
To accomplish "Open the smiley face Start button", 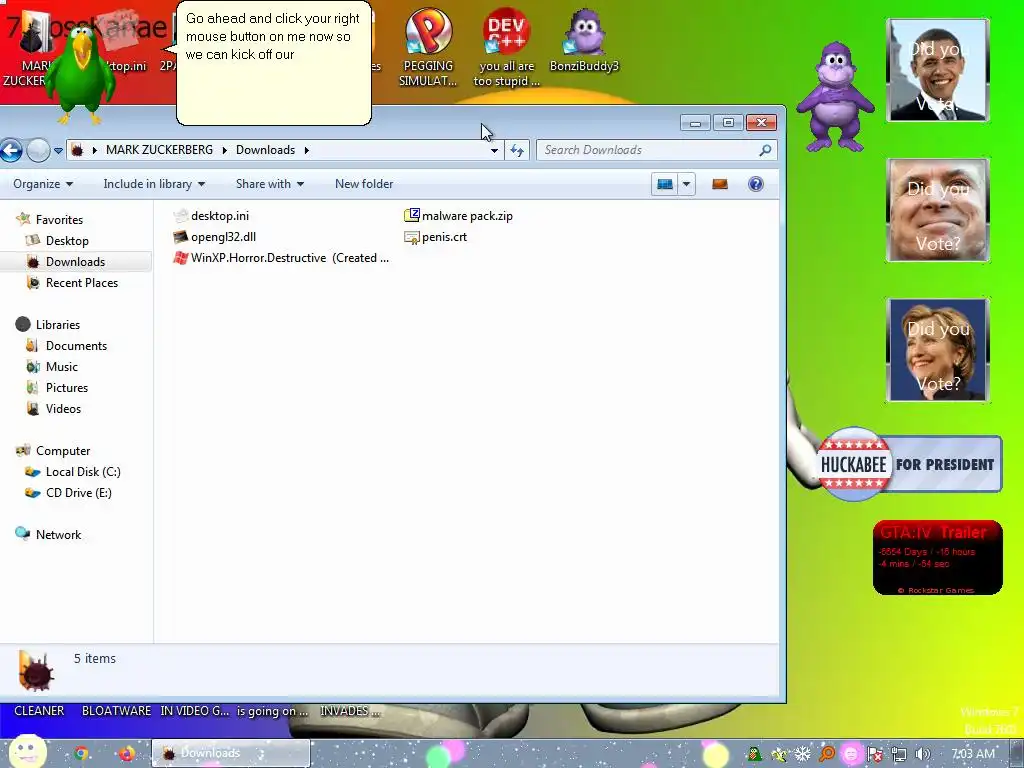I will [x=27, y=752].
